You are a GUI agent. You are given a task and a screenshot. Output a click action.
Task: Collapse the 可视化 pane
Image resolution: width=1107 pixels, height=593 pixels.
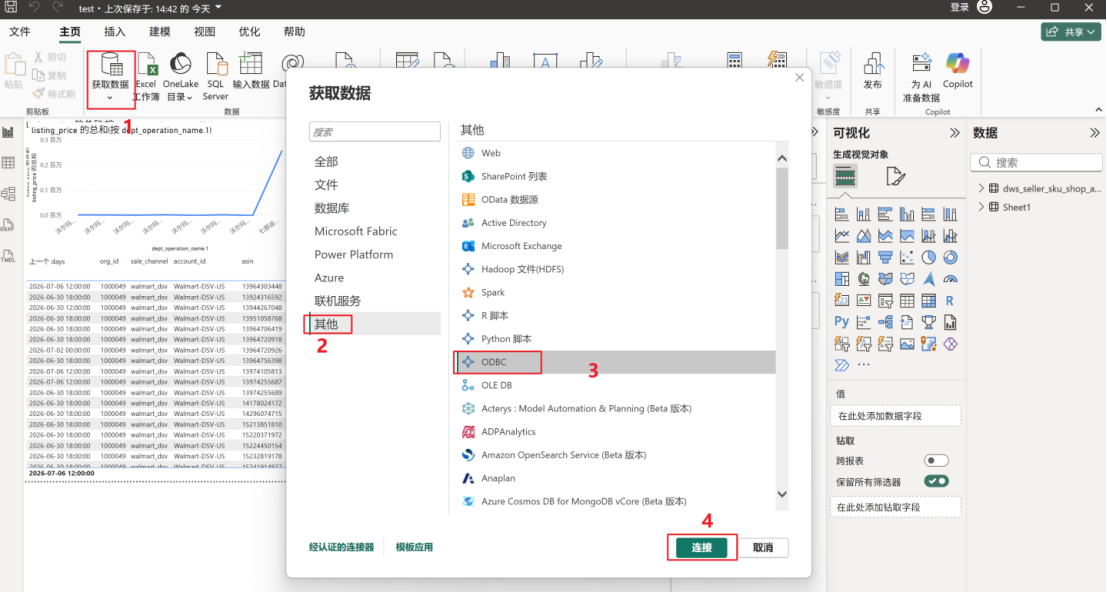pos(955,133)
